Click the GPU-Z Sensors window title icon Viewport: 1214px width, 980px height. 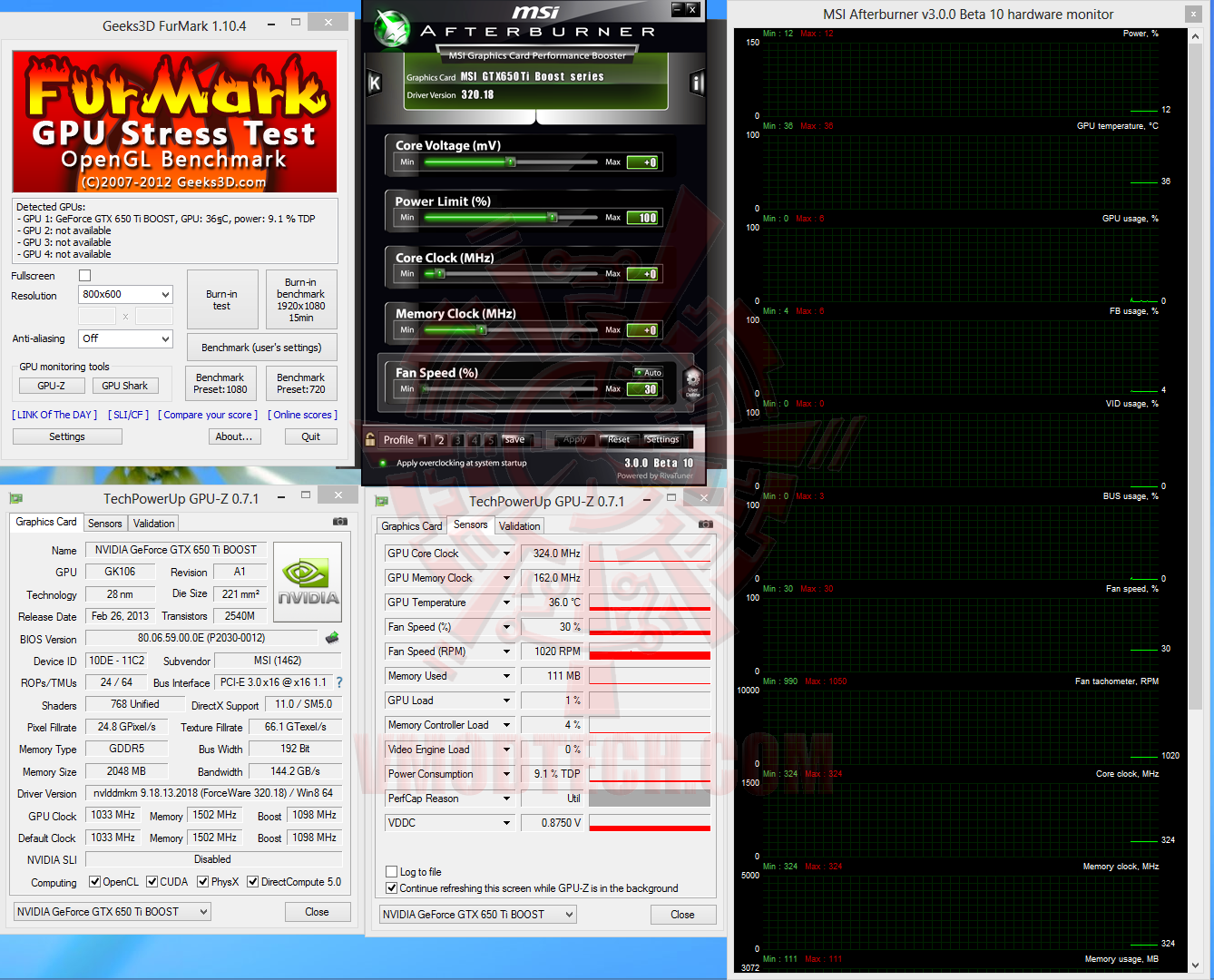point(381,501)
